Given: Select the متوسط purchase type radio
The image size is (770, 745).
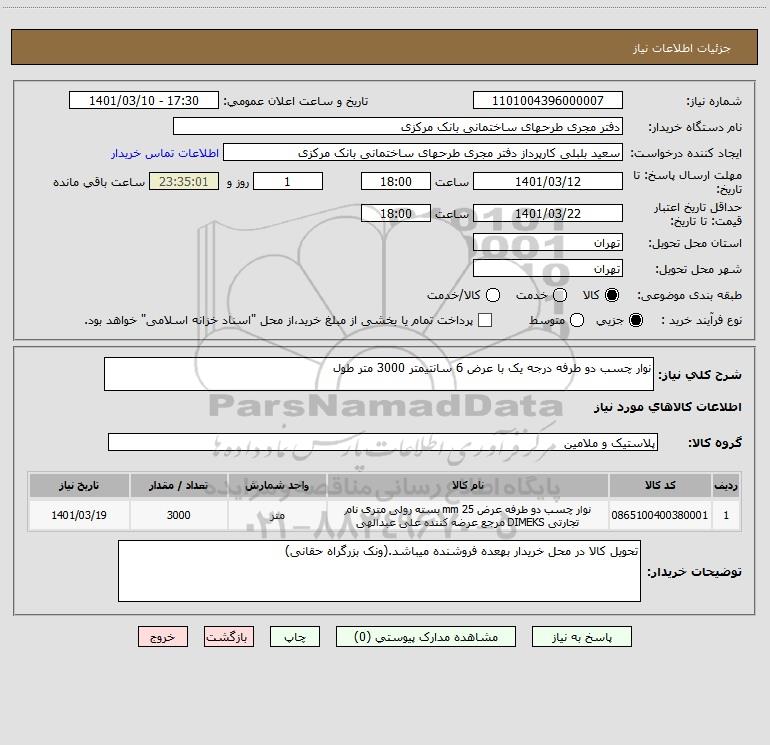Looking at the screenshot, I should point(577,320).
